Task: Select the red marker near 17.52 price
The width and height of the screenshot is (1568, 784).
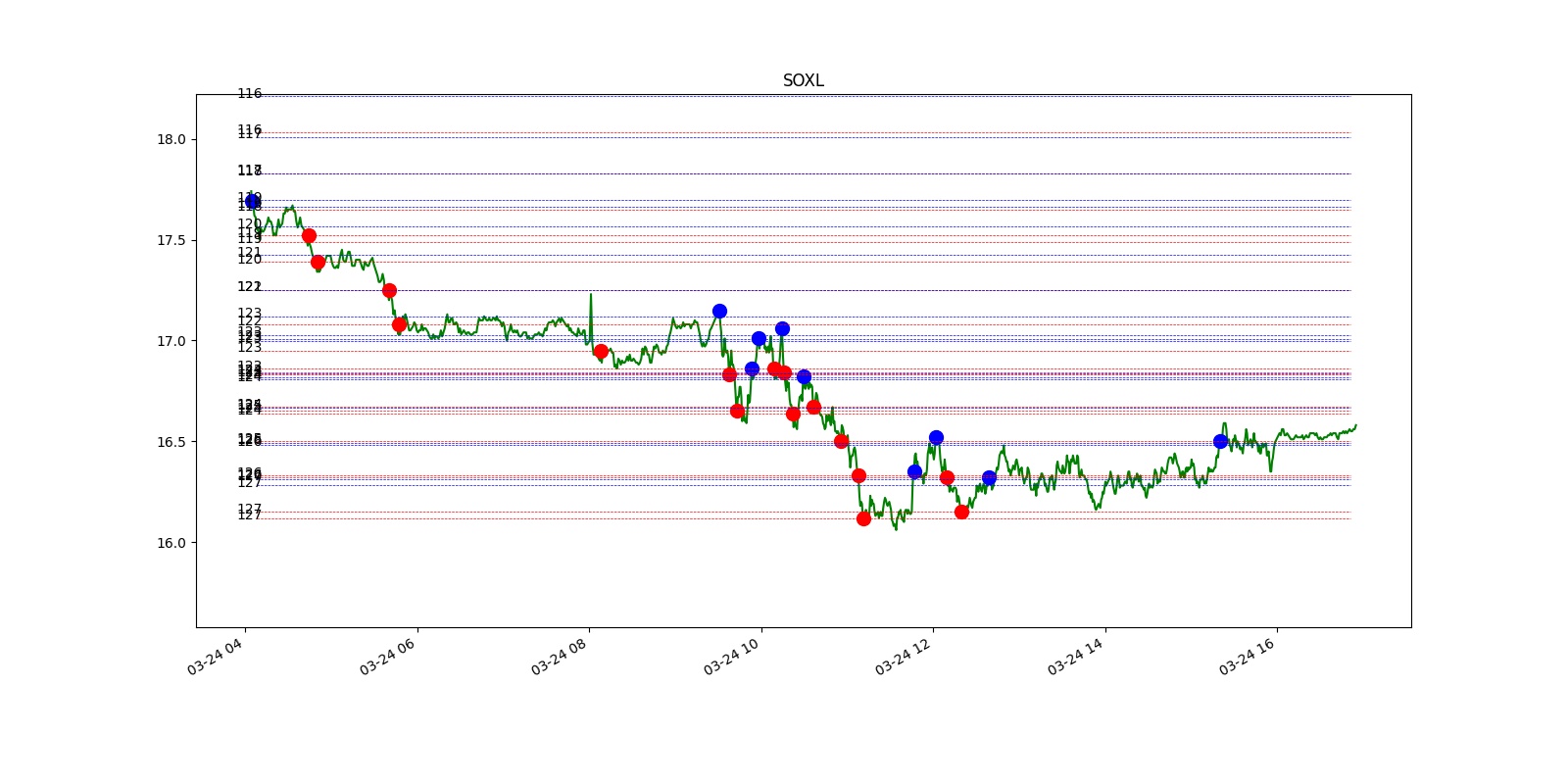Action: pos(309,235)
